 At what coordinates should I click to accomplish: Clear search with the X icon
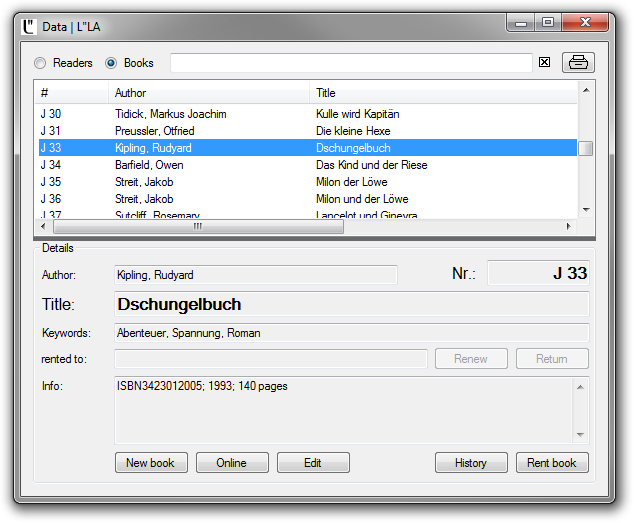[545, 63]
